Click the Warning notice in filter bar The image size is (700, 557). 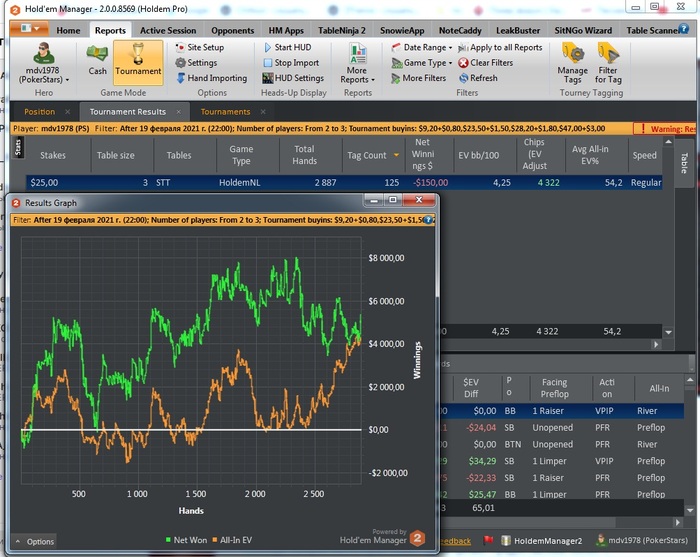coord(665,129)
